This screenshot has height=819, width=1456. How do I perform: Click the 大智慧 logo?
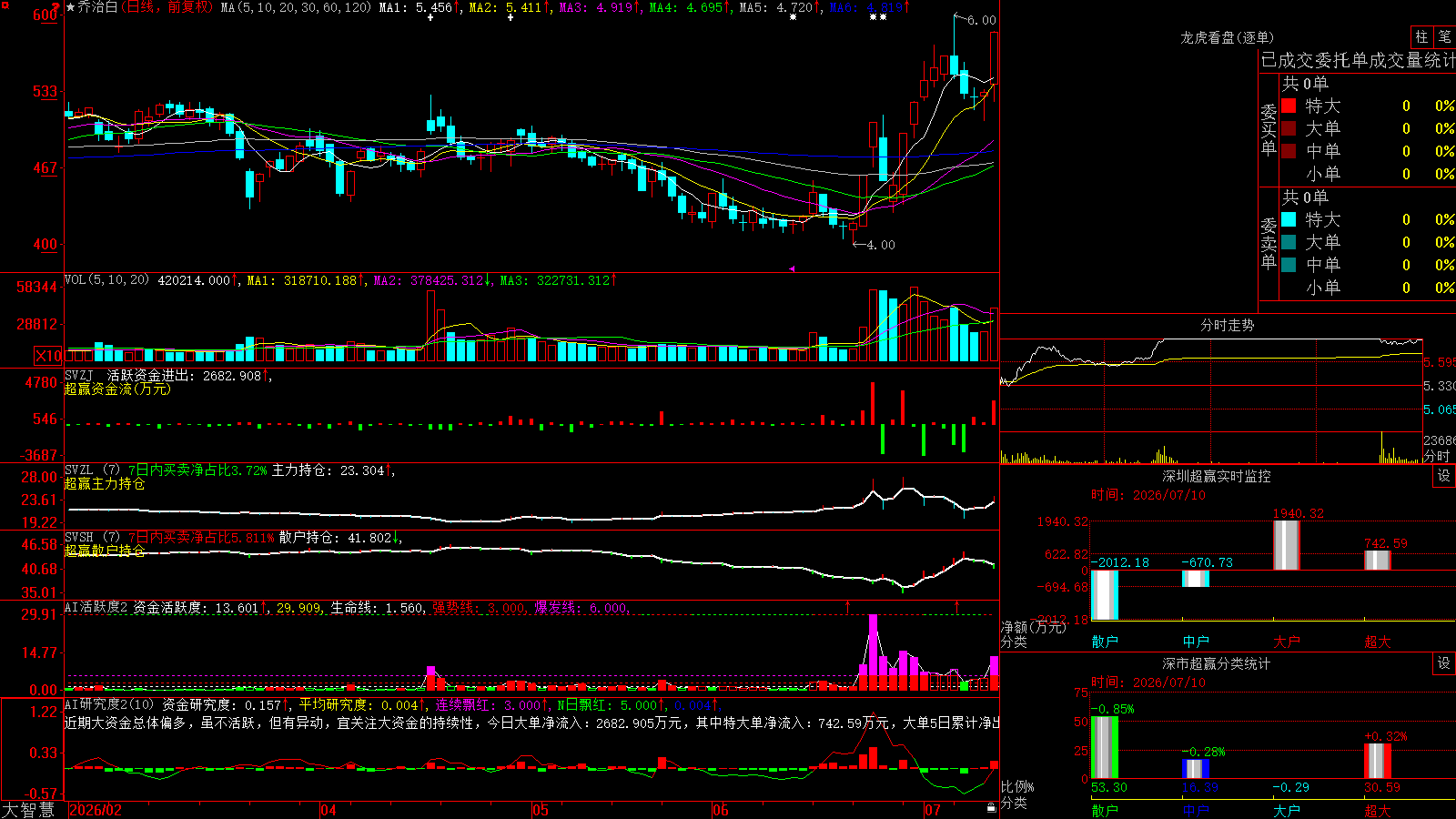(28, 809)
